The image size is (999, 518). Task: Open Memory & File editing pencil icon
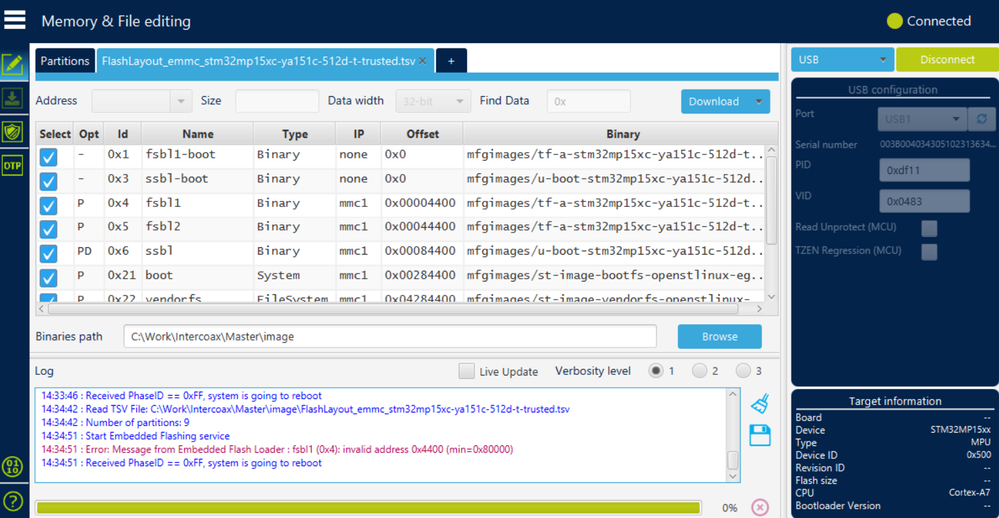click(x=13, y=64)
